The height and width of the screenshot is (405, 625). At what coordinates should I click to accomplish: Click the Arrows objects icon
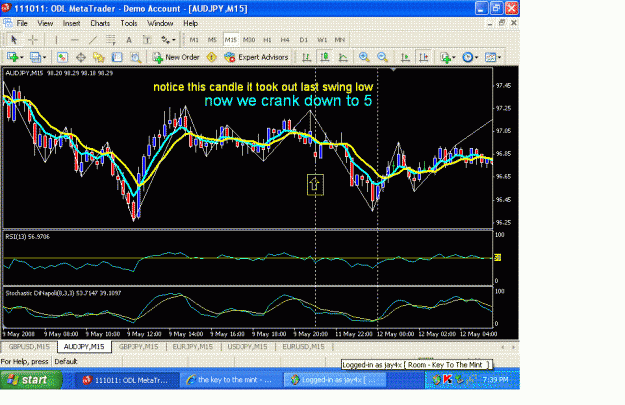[165, 40]
